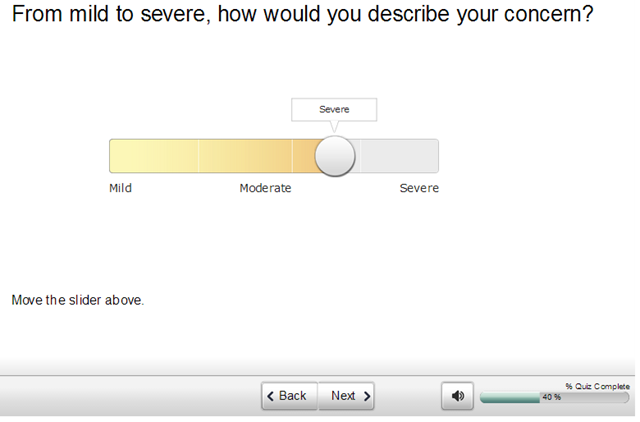Click the Severe tooltip above the slider
The image size is (640, 422).
click(334, 109)
